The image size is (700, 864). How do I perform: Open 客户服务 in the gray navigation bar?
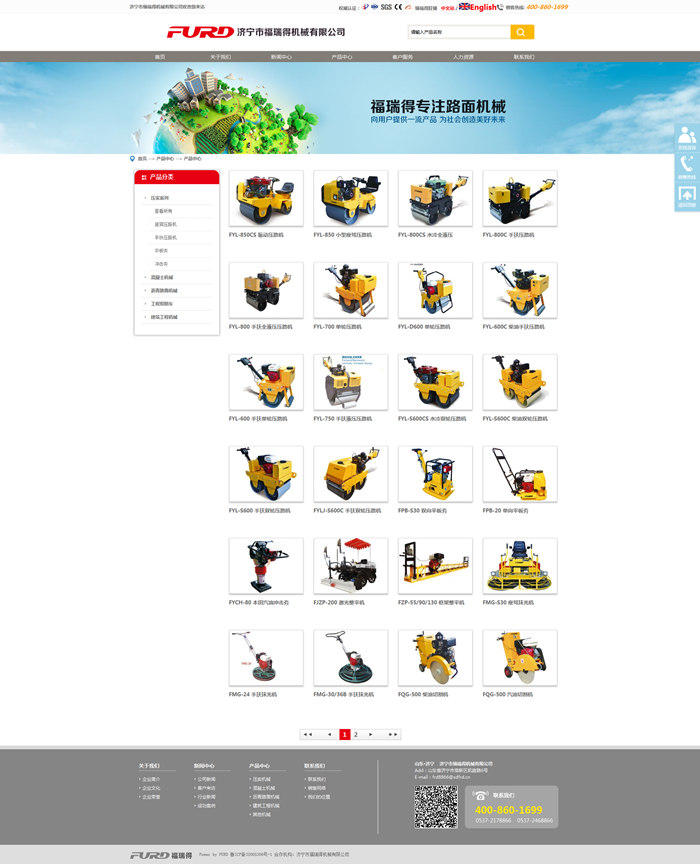(x=402, y=57)
